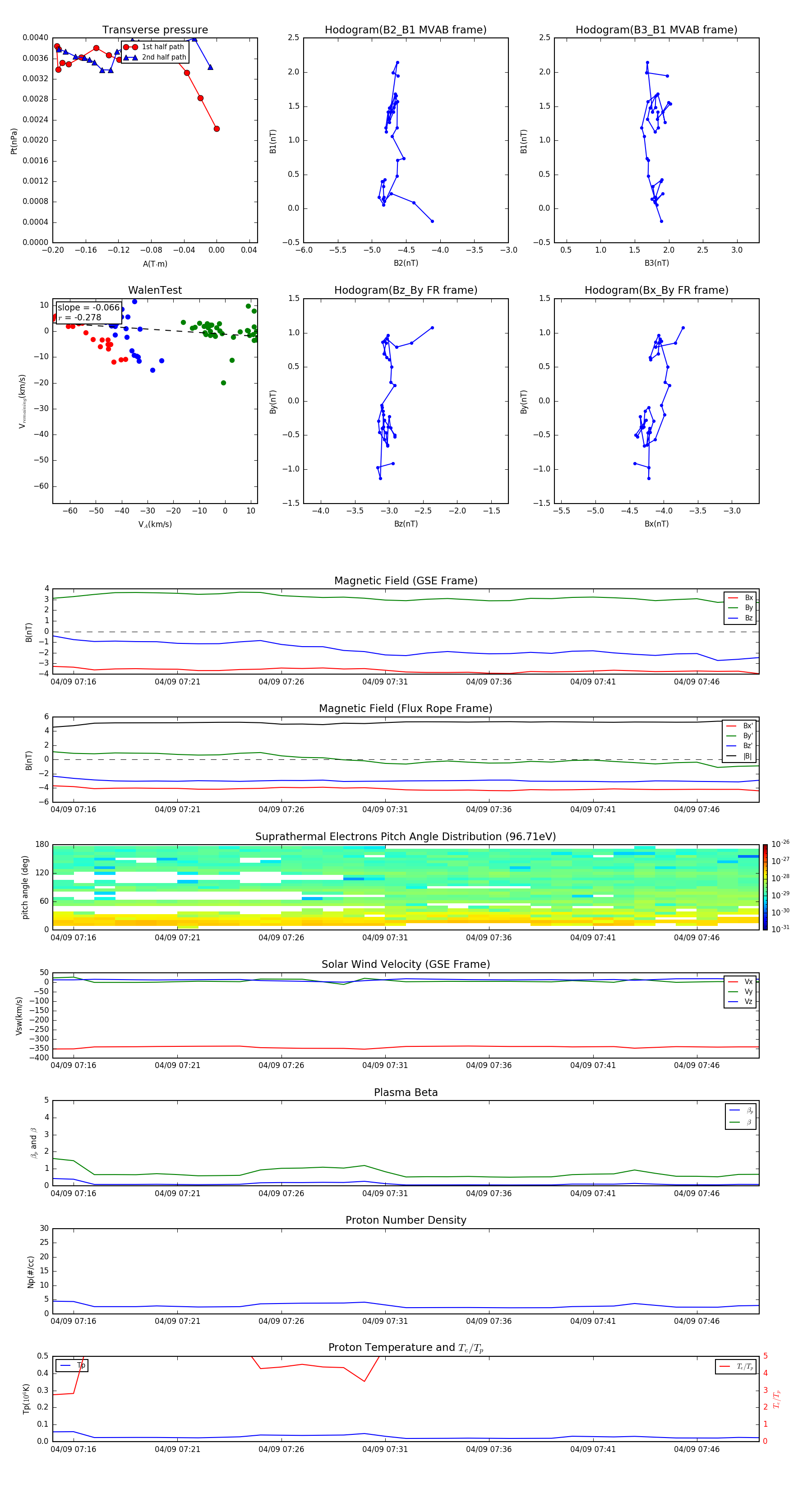Click the 'Proton Number Density' title
This screenshot has height=1489, width=812.
point(406,1220)
